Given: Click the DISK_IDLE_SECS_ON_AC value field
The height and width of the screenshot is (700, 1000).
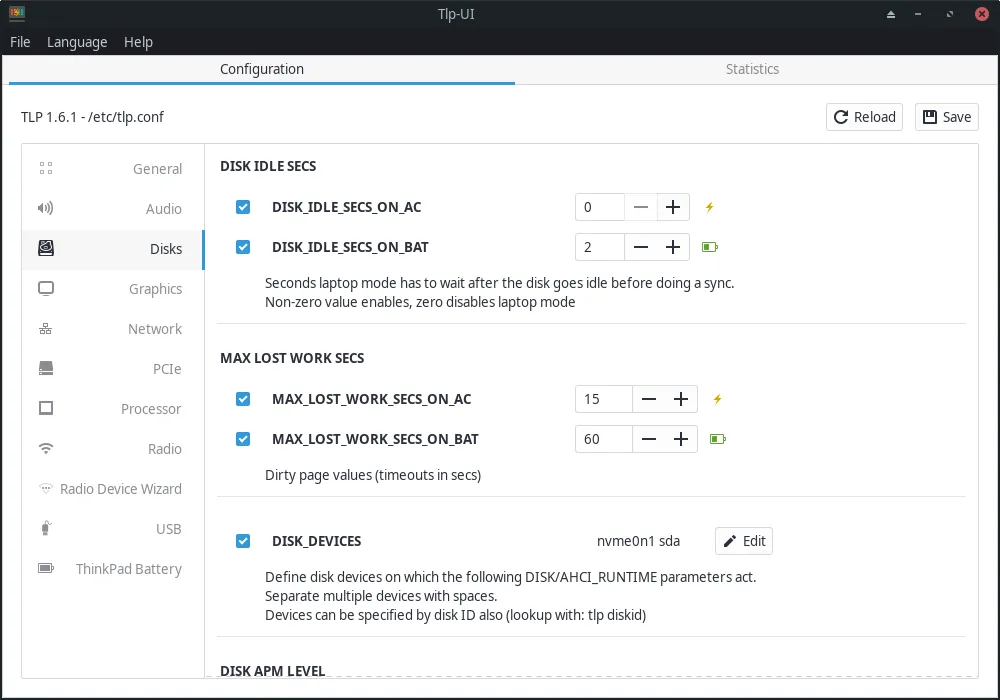Looking at the screenshot, I should click(600, 207).
